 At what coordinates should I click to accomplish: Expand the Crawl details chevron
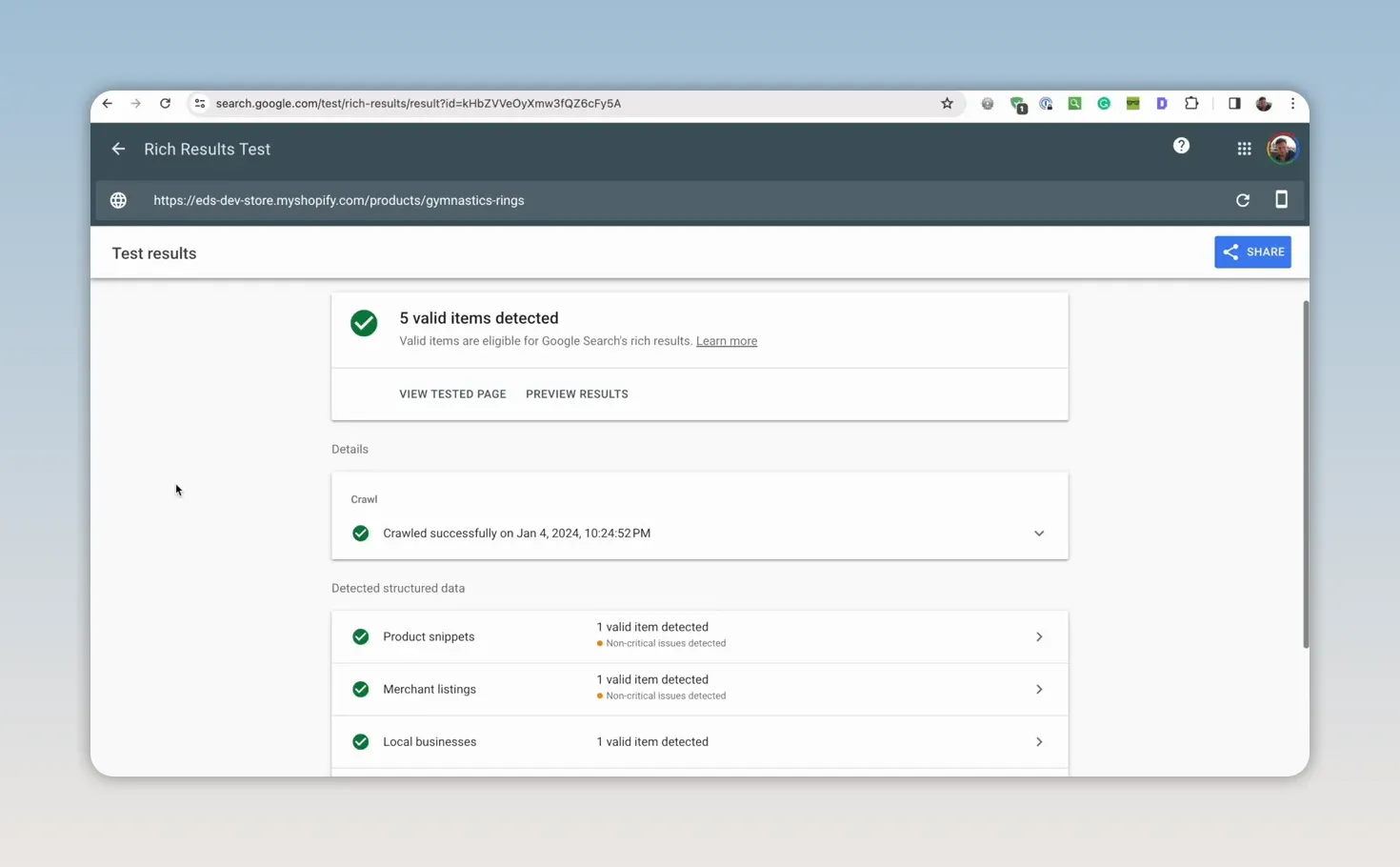click(1039, 534)
